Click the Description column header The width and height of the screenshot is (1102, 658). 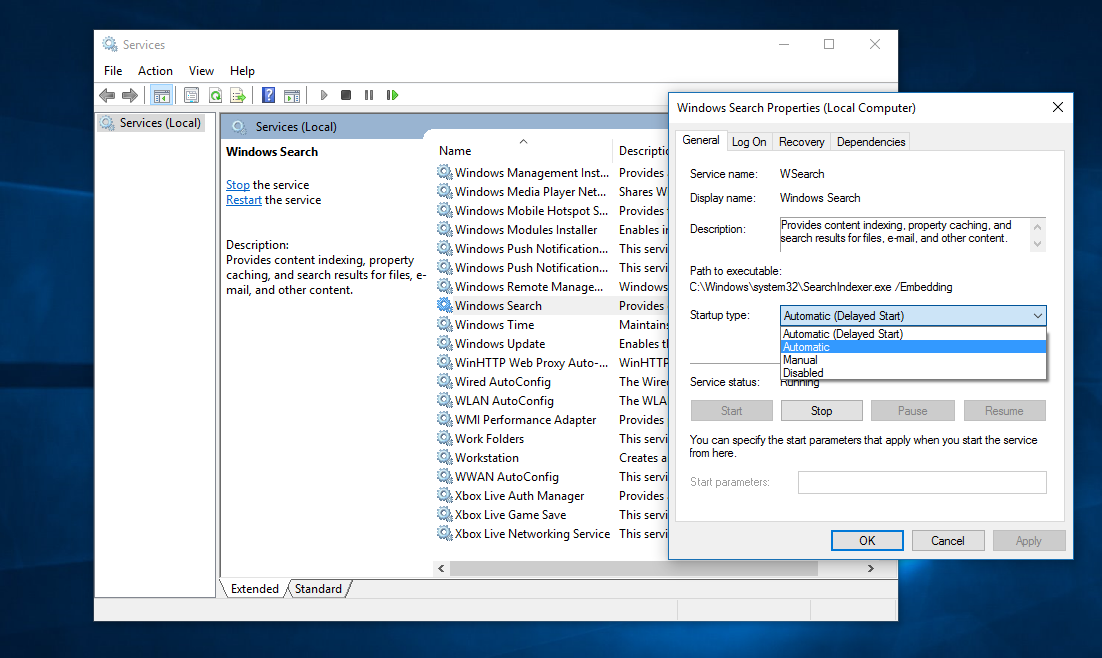(x=641, y=151)
